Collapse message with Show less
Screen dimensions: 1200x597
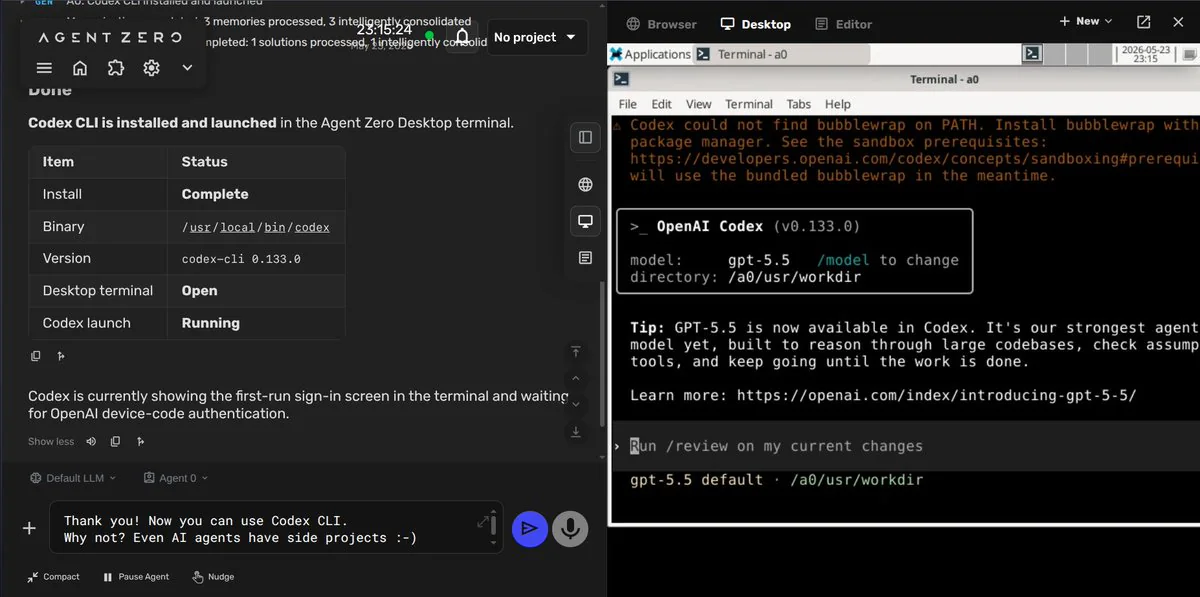[x=51, y=442]
